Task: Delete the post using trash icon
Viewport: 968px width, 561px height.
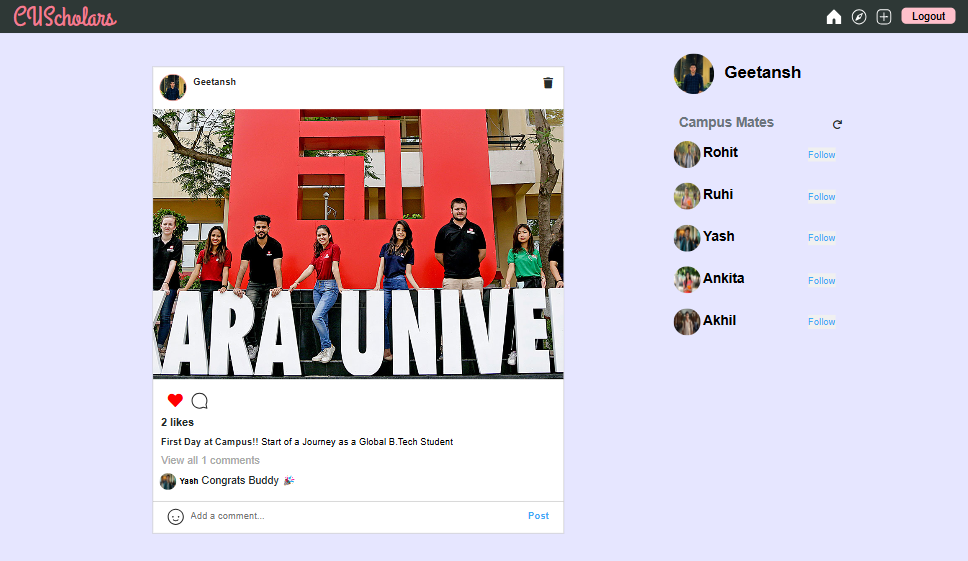Action: (548, 83)
